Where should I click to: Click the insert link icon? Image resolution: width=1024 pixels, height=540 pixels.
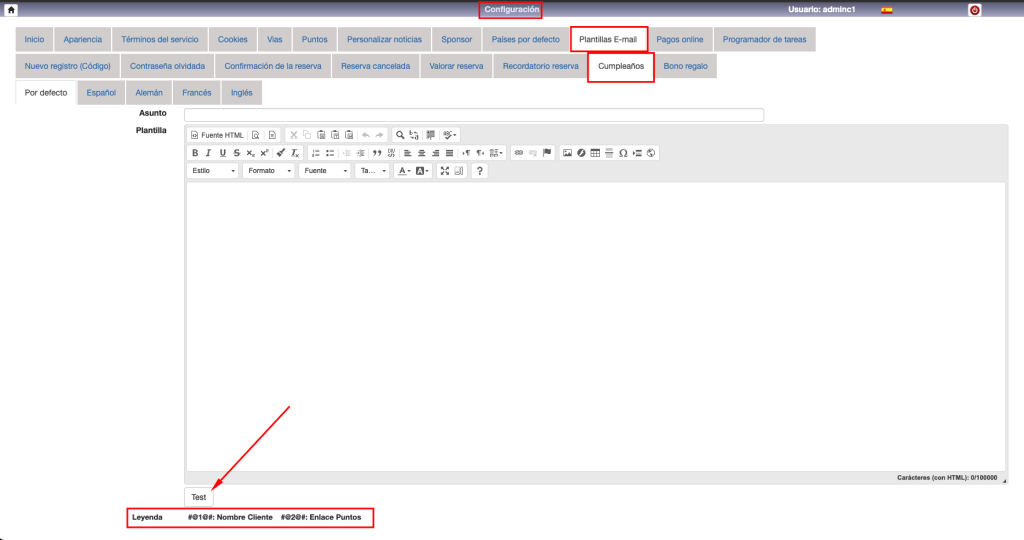[x=518, y=153]
